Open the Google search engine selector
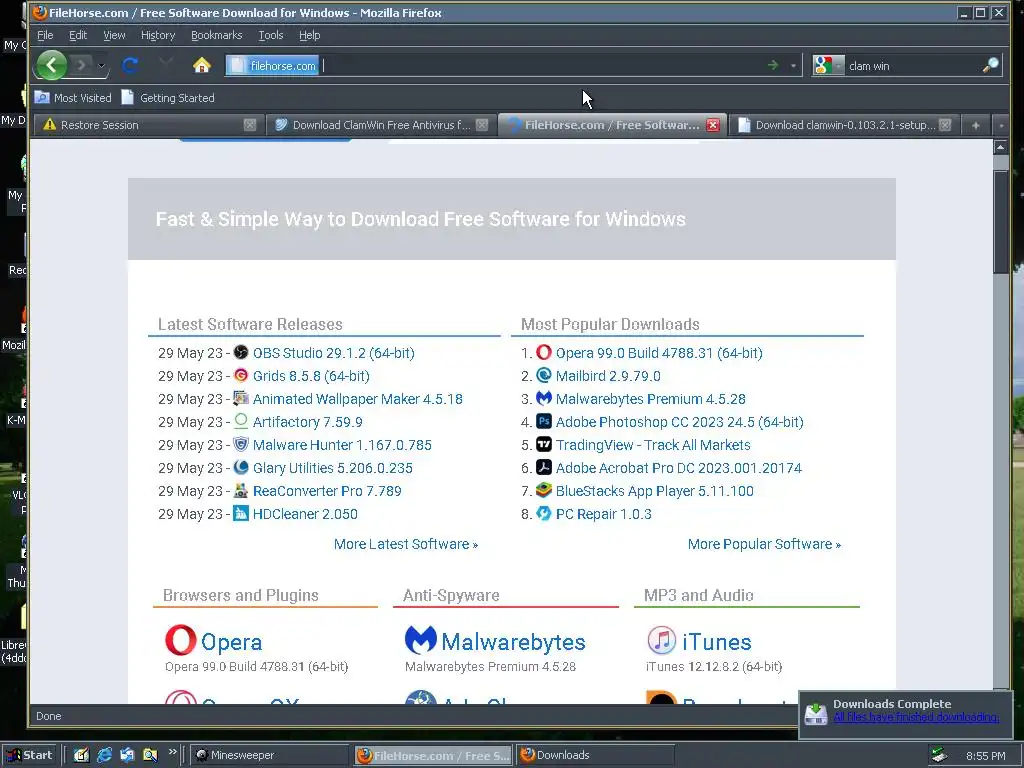Screen dimensions: 1024x768 (x=828, y=65)
